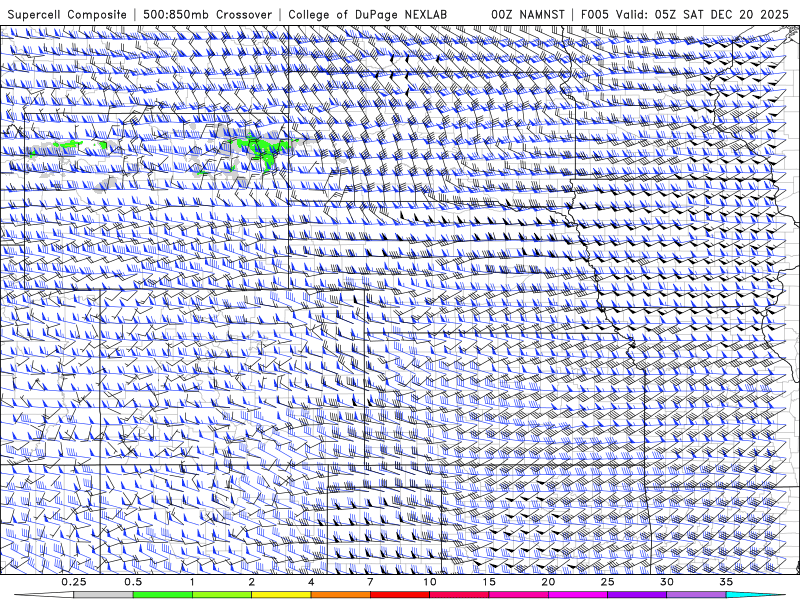This screenshot has width=800, height=600.
Task: Click the "20" colorbar value label
Action: (548, 582)
